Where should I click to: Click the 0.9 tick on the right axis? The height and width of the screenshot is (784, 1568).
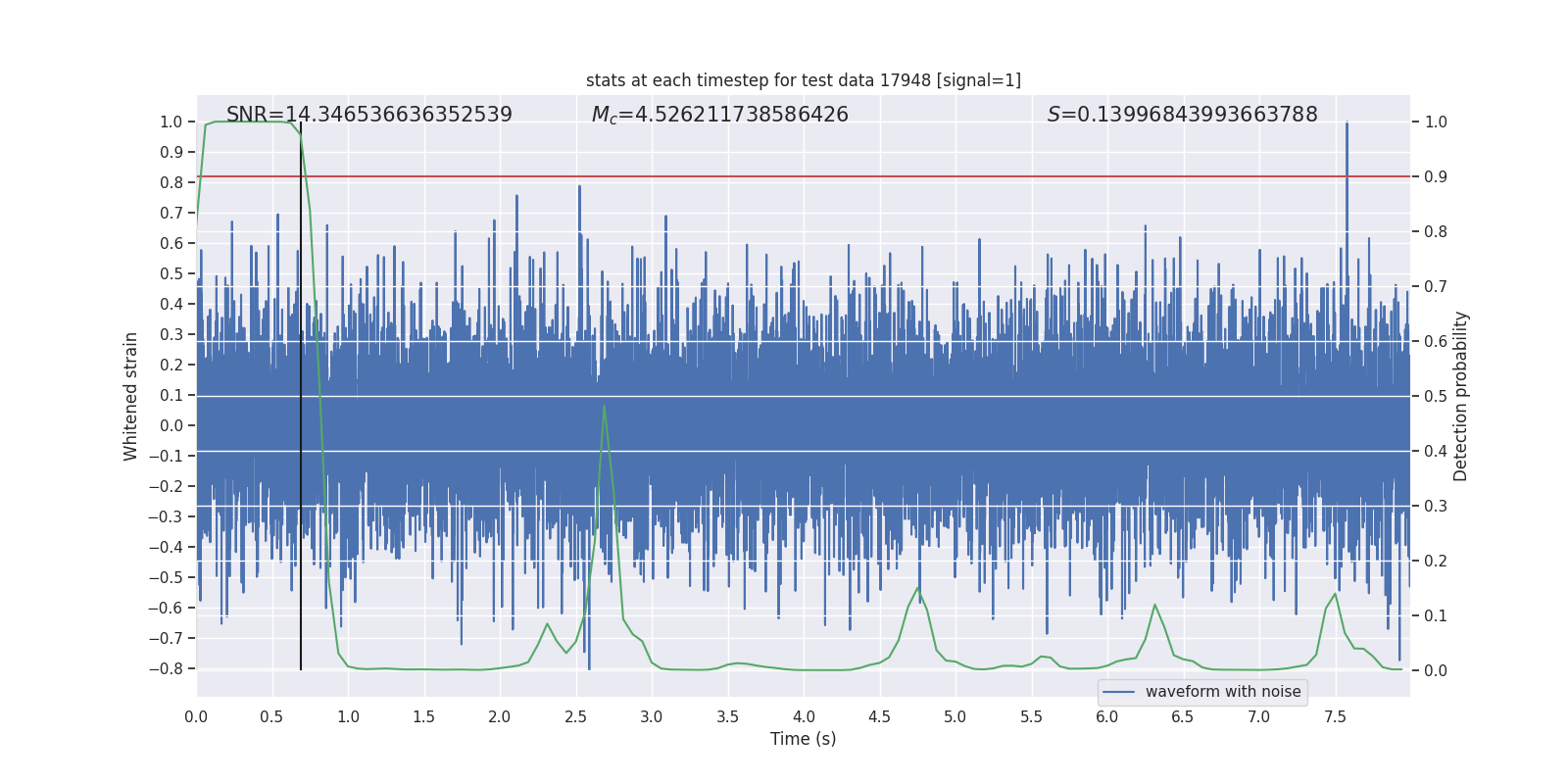(x=1436, y=176)
